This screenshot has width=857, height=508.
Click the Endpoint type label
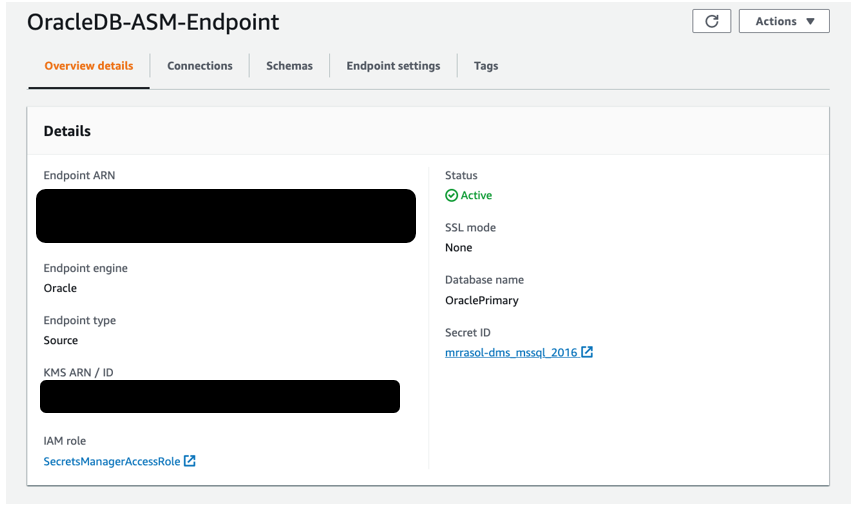pos(80,320)
